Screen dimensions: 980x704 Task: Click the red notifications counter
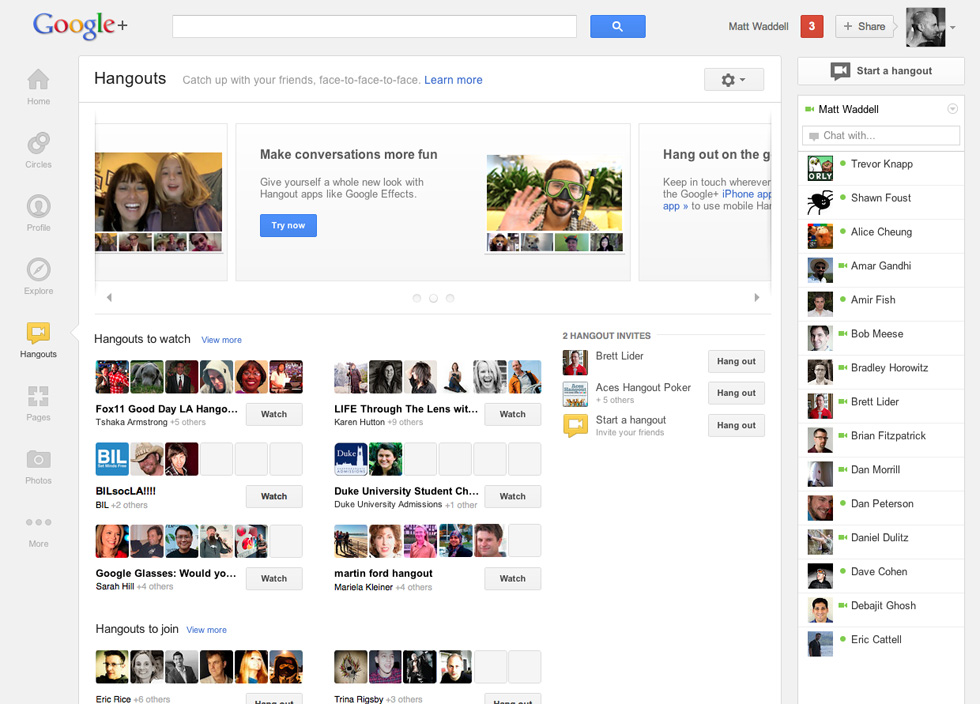pyautogui.click(x=812, y=27)
